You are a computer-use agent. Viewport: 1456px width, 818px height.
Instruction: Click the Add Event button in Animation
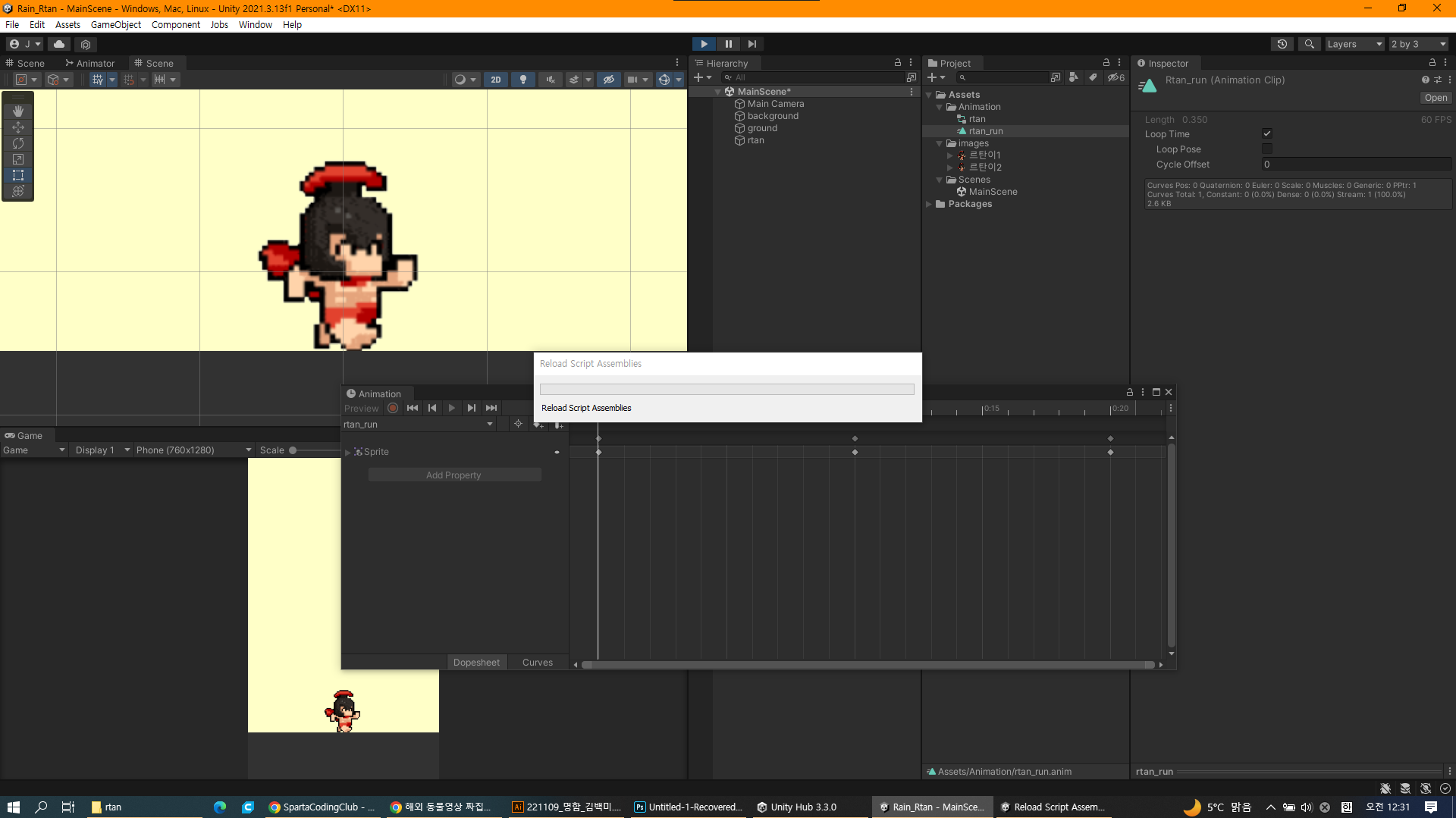coord(558,425)
